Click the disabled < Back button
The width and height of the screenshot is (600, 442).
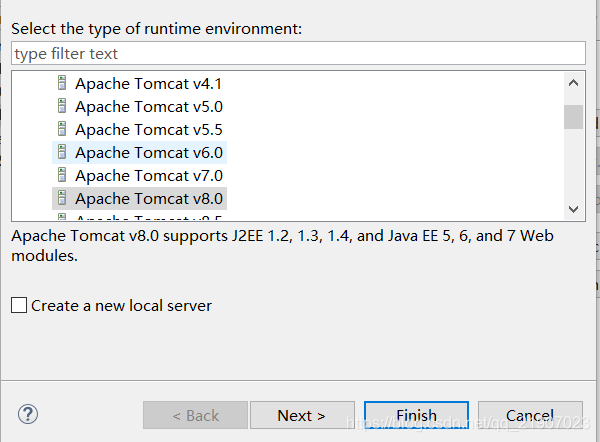click(196, 415)
